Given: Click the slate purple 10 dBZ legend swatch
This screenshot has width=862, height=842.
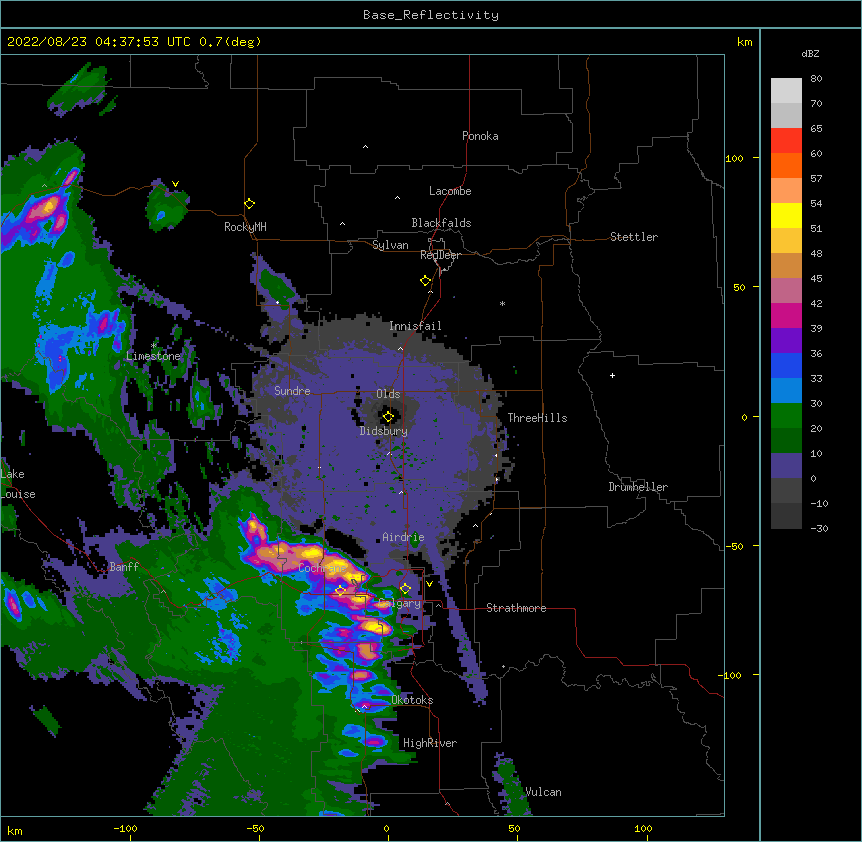Looking at the screenshot, I should [786, 466].
